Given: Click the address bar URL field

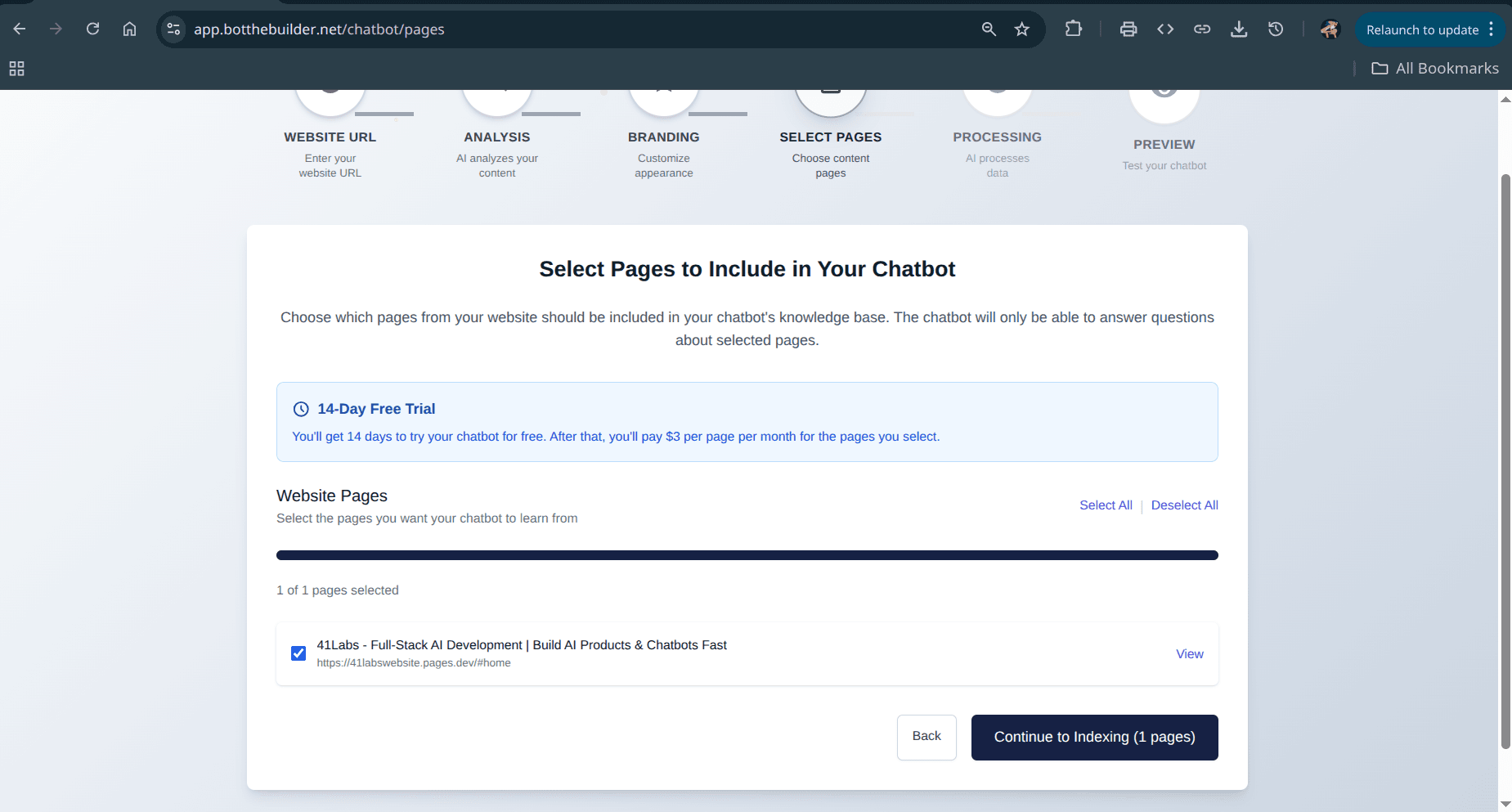Looking at the screenshot, I should 572,29.
